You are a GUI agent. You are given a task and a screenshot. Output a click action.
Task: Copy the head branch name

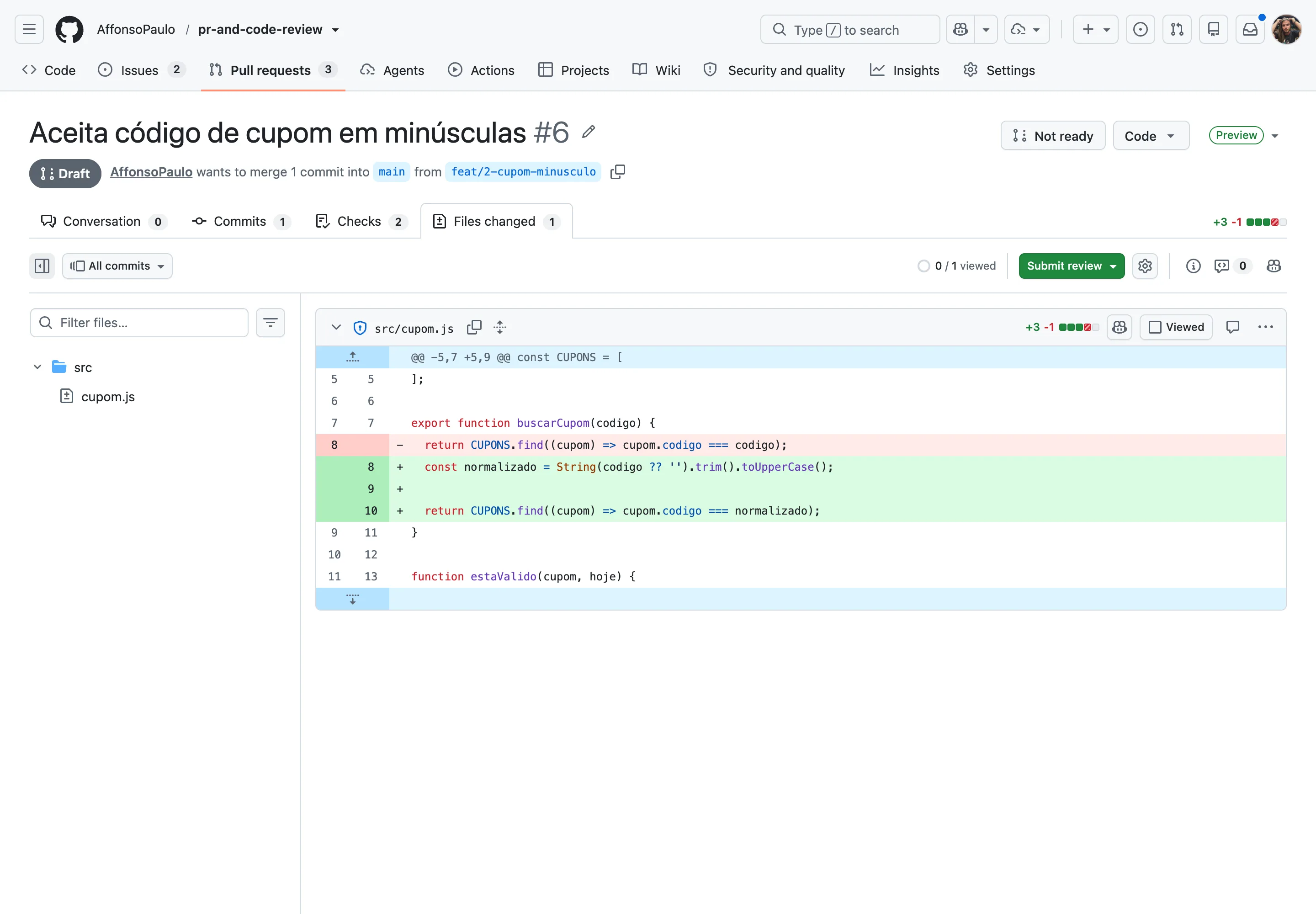pyautogui.click(x=617, y=172)
